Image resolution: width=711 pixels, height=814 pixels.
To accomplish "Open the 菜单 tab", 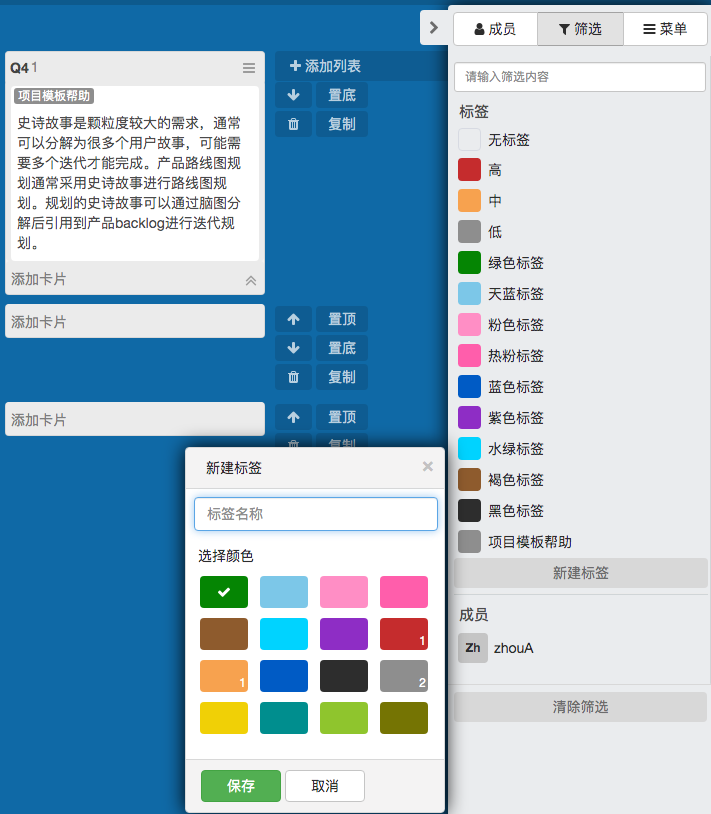I will point(665,29).
